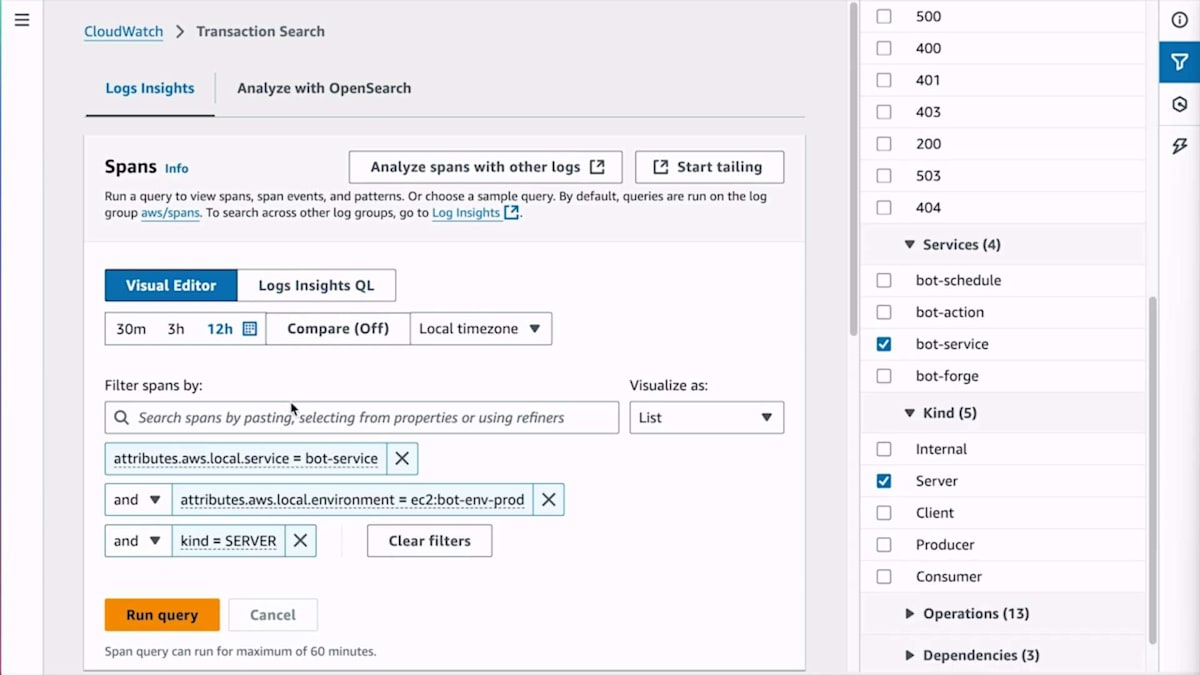Tick the 500 status code checkbox
1200x675 pixels.
[884, 16]
